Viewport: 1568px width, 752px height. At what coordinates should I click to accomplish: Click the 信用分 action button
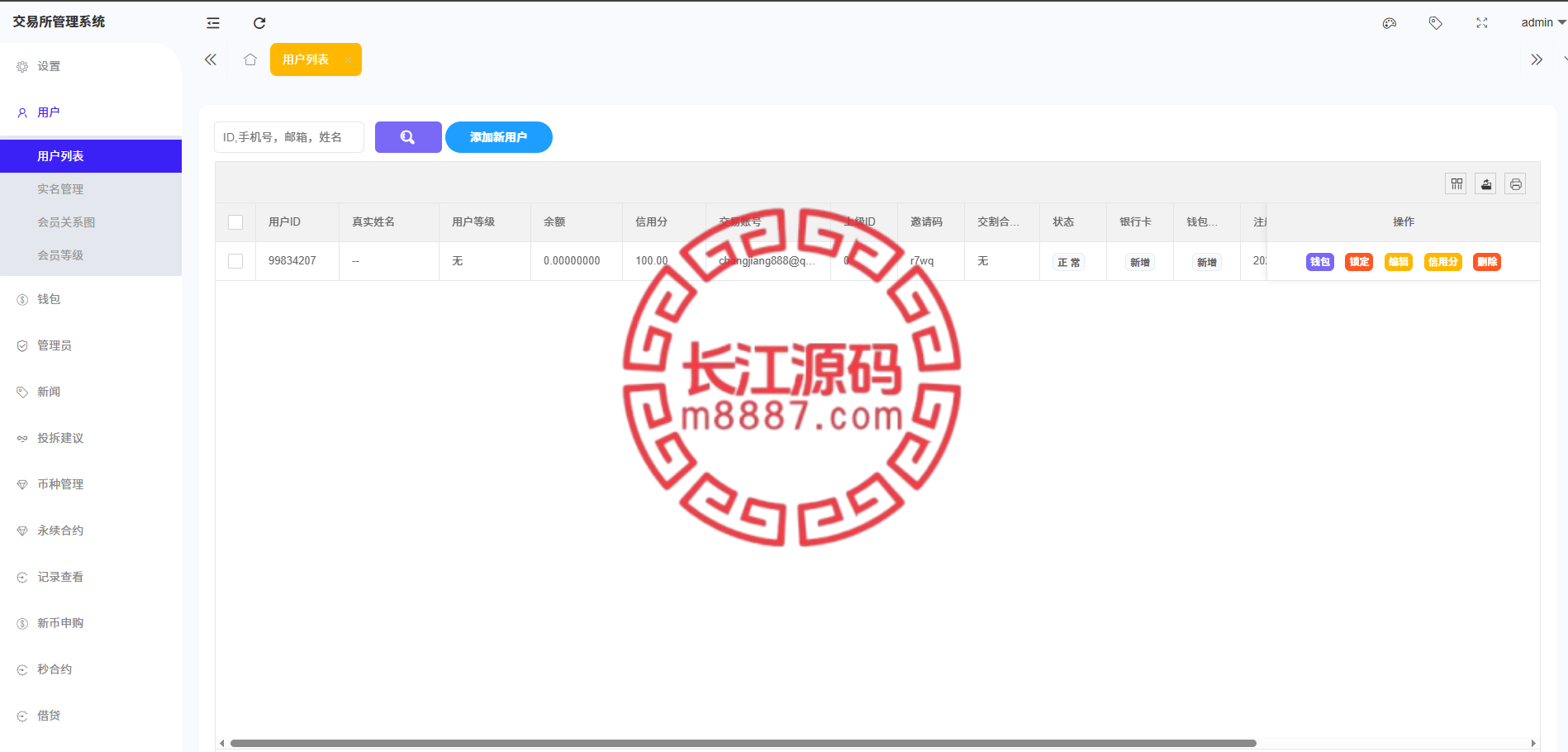coord(1443,262)
